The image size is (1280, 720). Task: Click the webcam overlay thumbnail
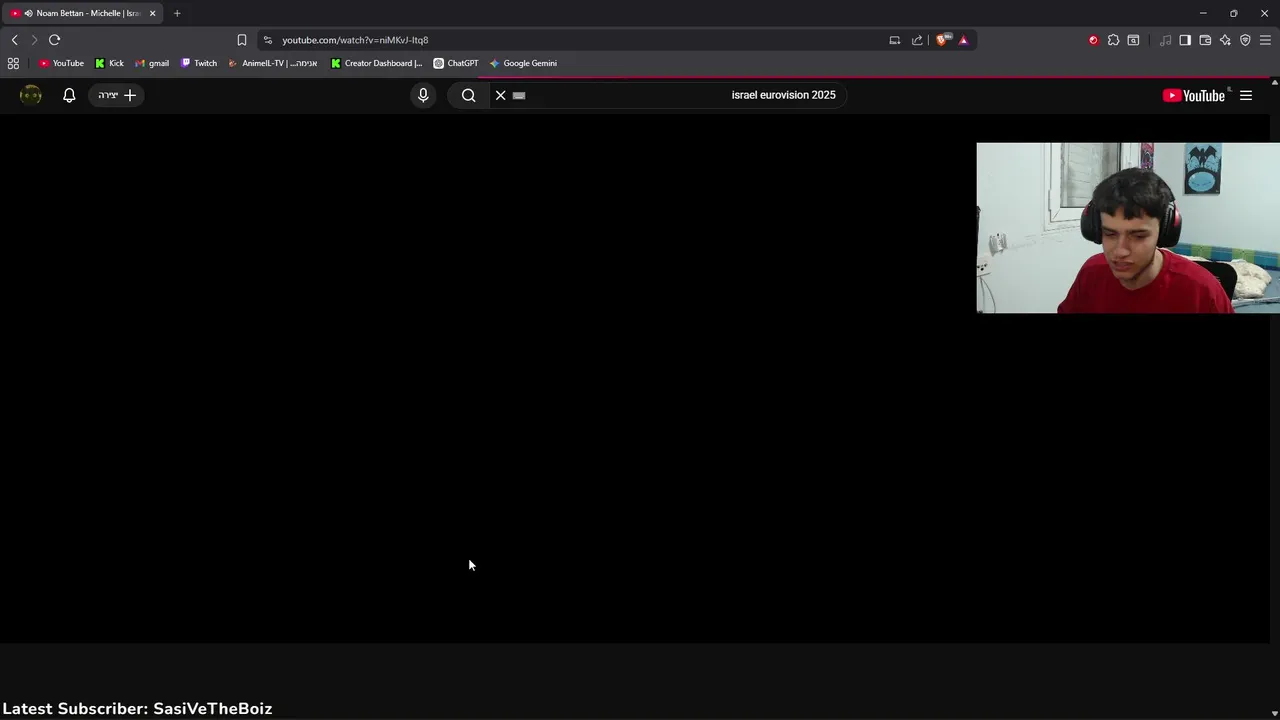coord(1128,228)
